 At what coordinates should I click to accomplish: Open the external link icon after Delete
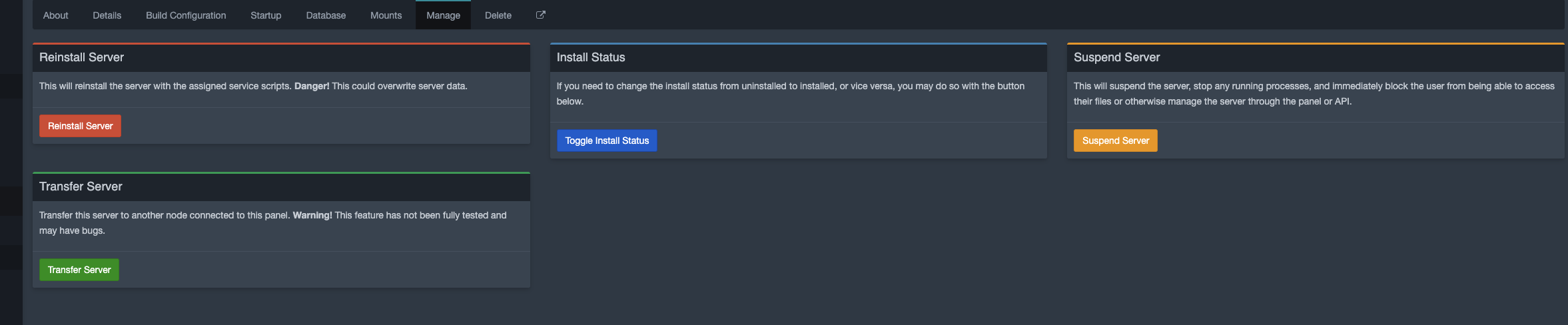pos(540,15)
